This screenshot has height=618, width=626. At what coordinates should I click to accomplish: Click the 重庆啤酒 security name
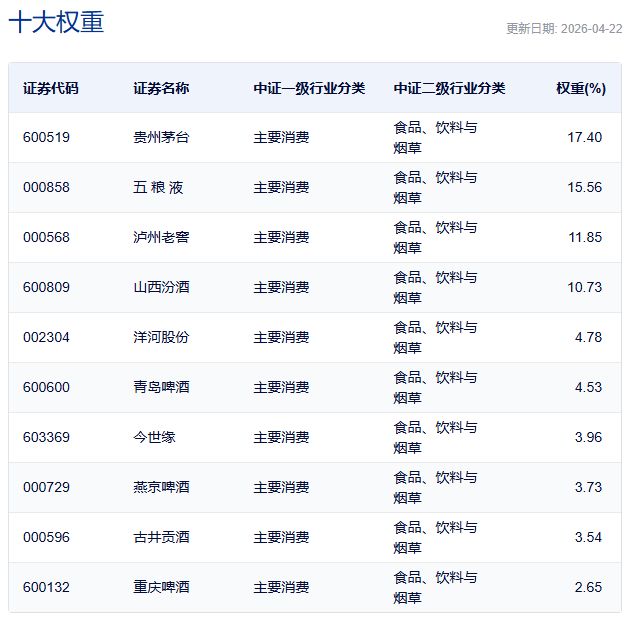tap(161, 587)
